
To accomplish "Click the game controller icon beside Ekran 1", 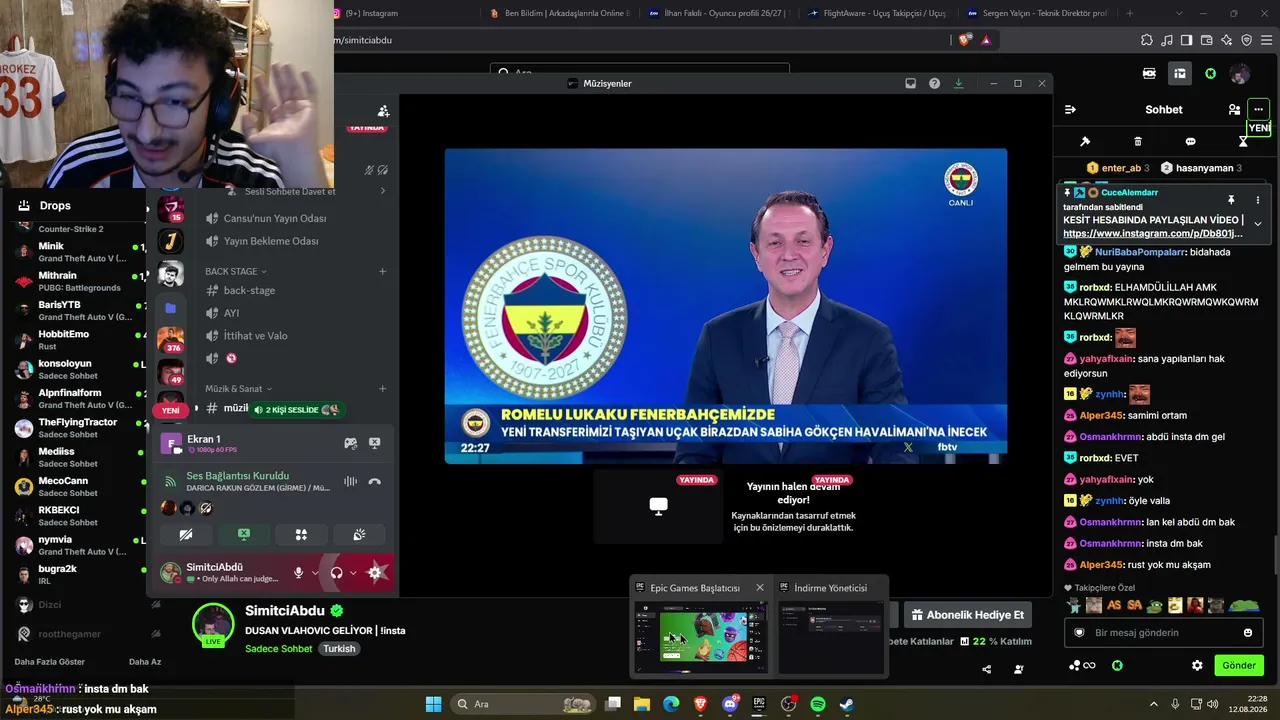I will (x=351, y=443).
